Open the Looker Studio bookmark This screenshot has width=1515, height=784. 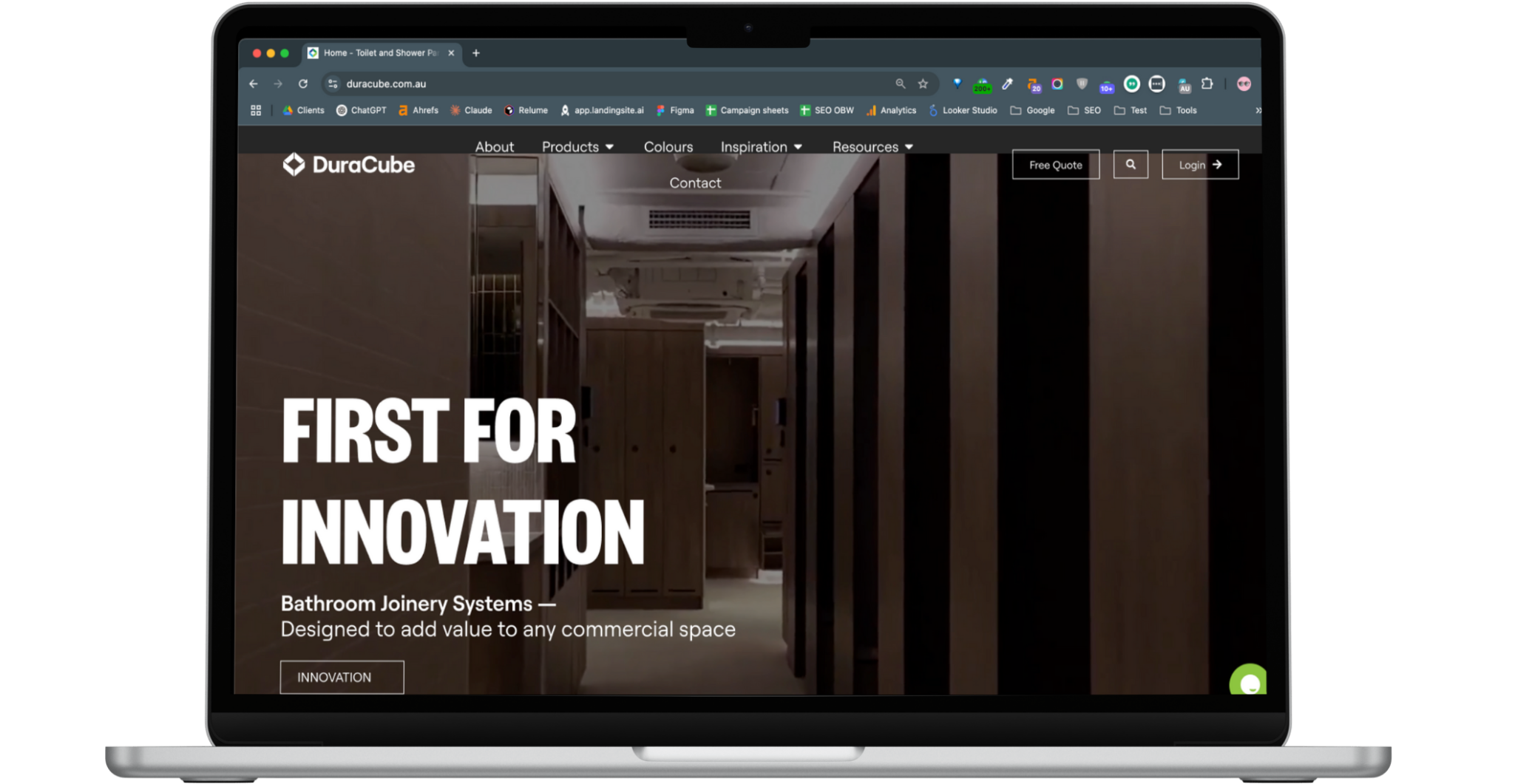[x=963, y=110]
